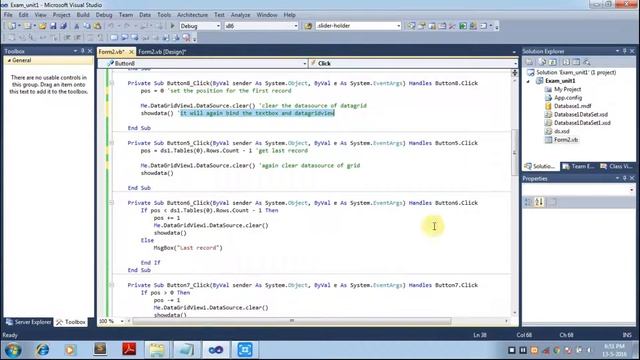Select Form2.vb in Solution Explorer

point(566,140)
